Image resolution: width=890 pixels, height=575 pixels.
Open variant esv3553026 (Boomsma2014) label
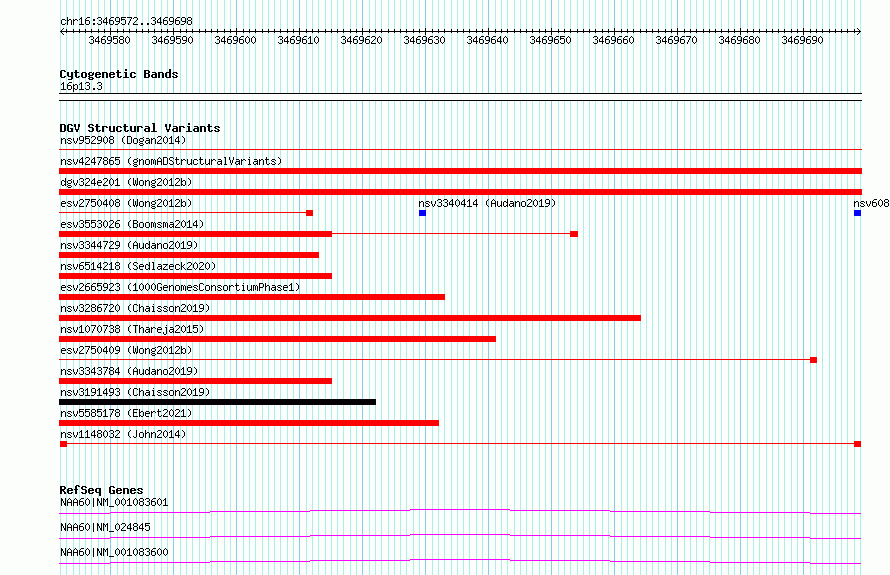132,224
